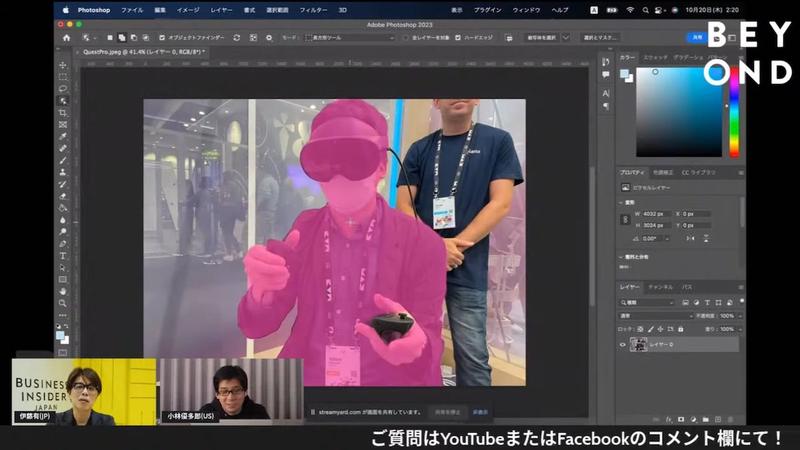
Task: Select the Spot Healing Brush tool
Action: click(63, 148)
